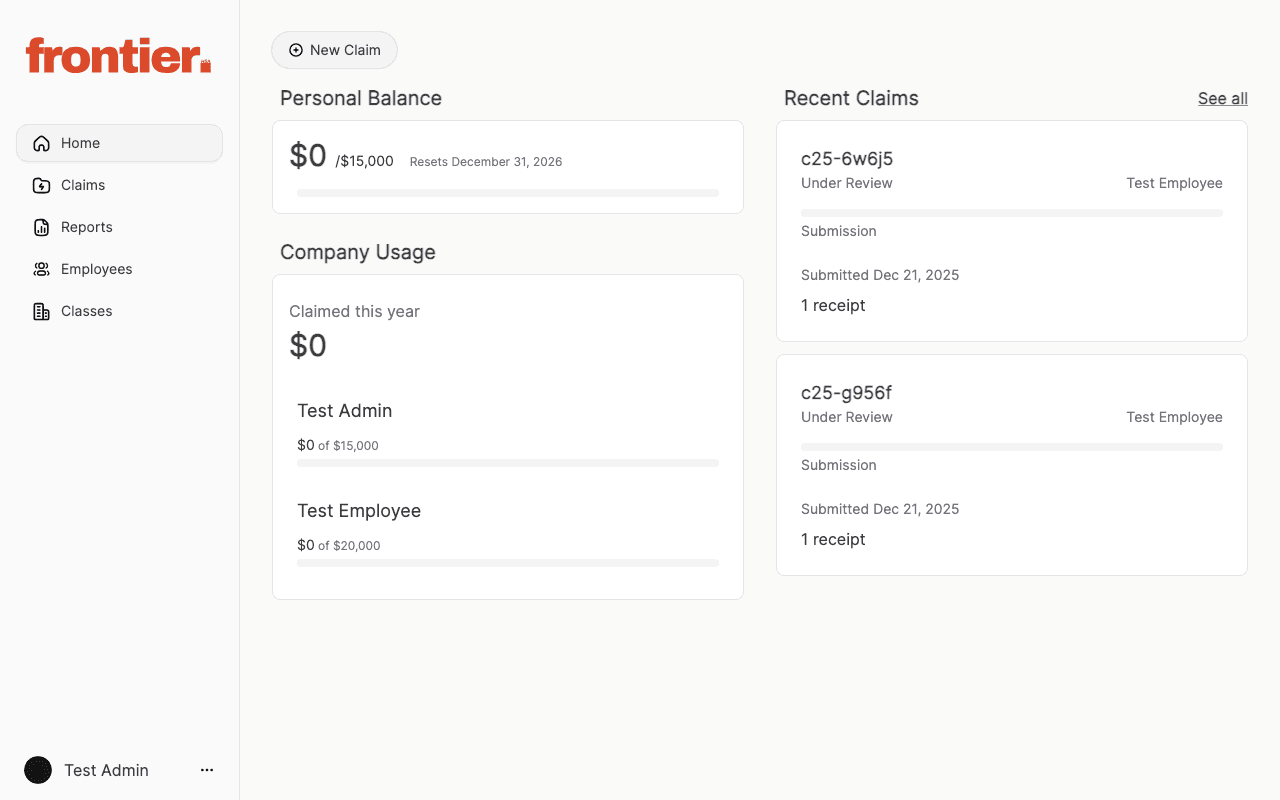Select the Reports icon in the sidebar
Screen dimensions: 1280x800
tap(40, 227)
